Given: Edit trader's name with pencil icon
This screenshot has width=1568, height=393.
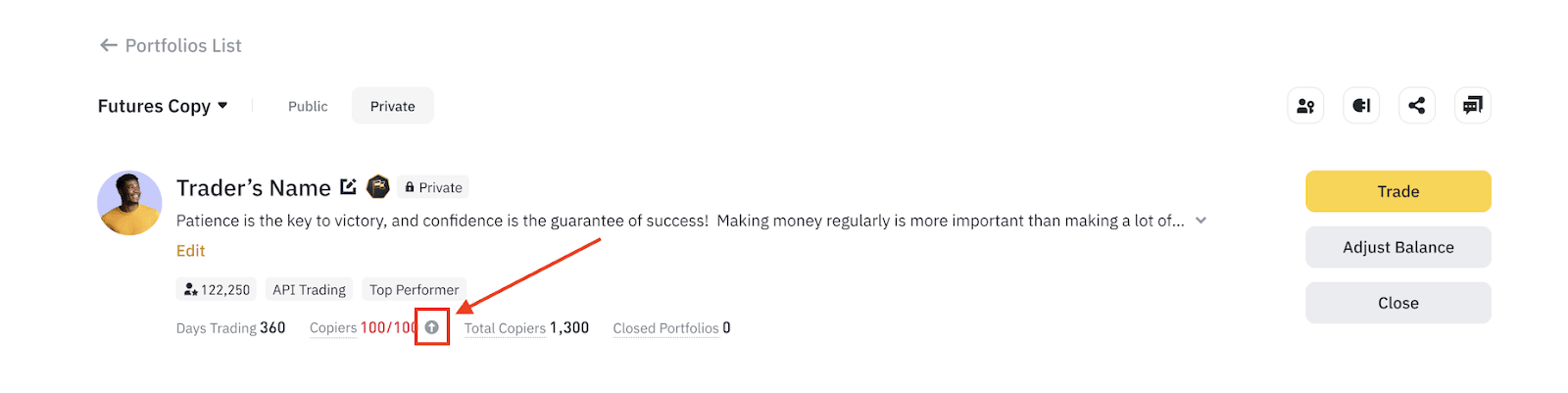Looking at the screenshot, I should [x=348, y=186].
